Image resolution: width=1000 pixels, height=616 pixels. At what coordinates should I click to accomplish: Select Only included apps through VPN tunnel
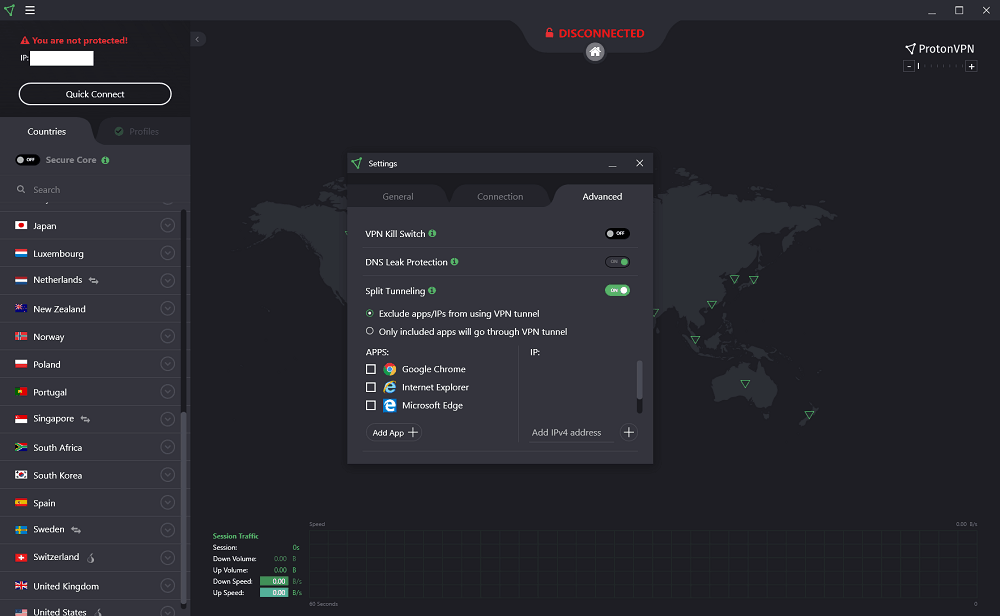pos(370,331)
